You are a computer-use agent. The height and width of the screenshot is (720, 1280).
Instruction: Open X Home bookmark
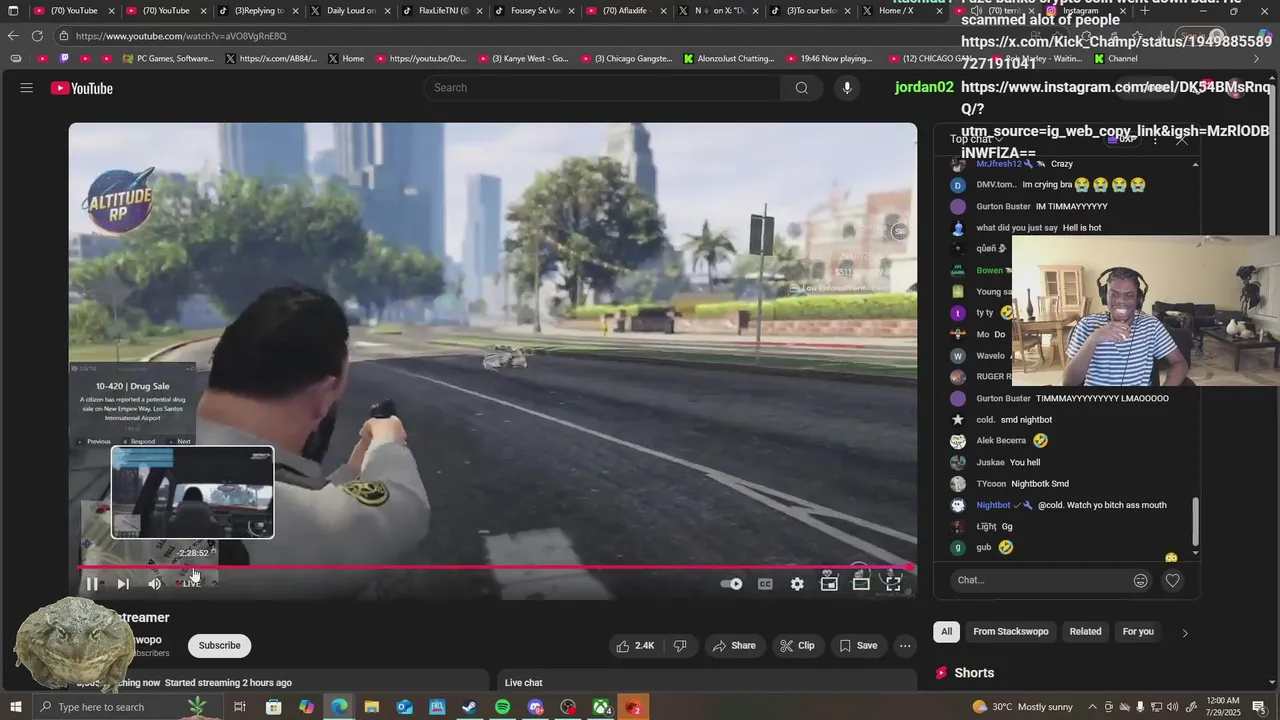coord(346,59)
